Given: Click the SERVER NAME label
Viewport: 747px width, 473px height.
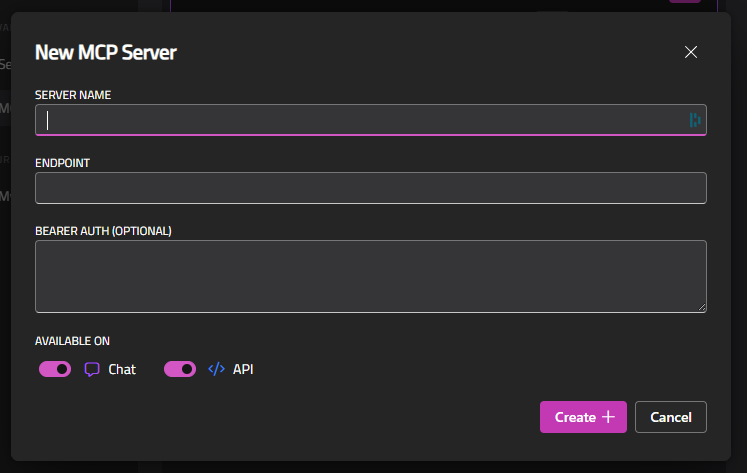Looking at the screenshot, I should point(73,95).
